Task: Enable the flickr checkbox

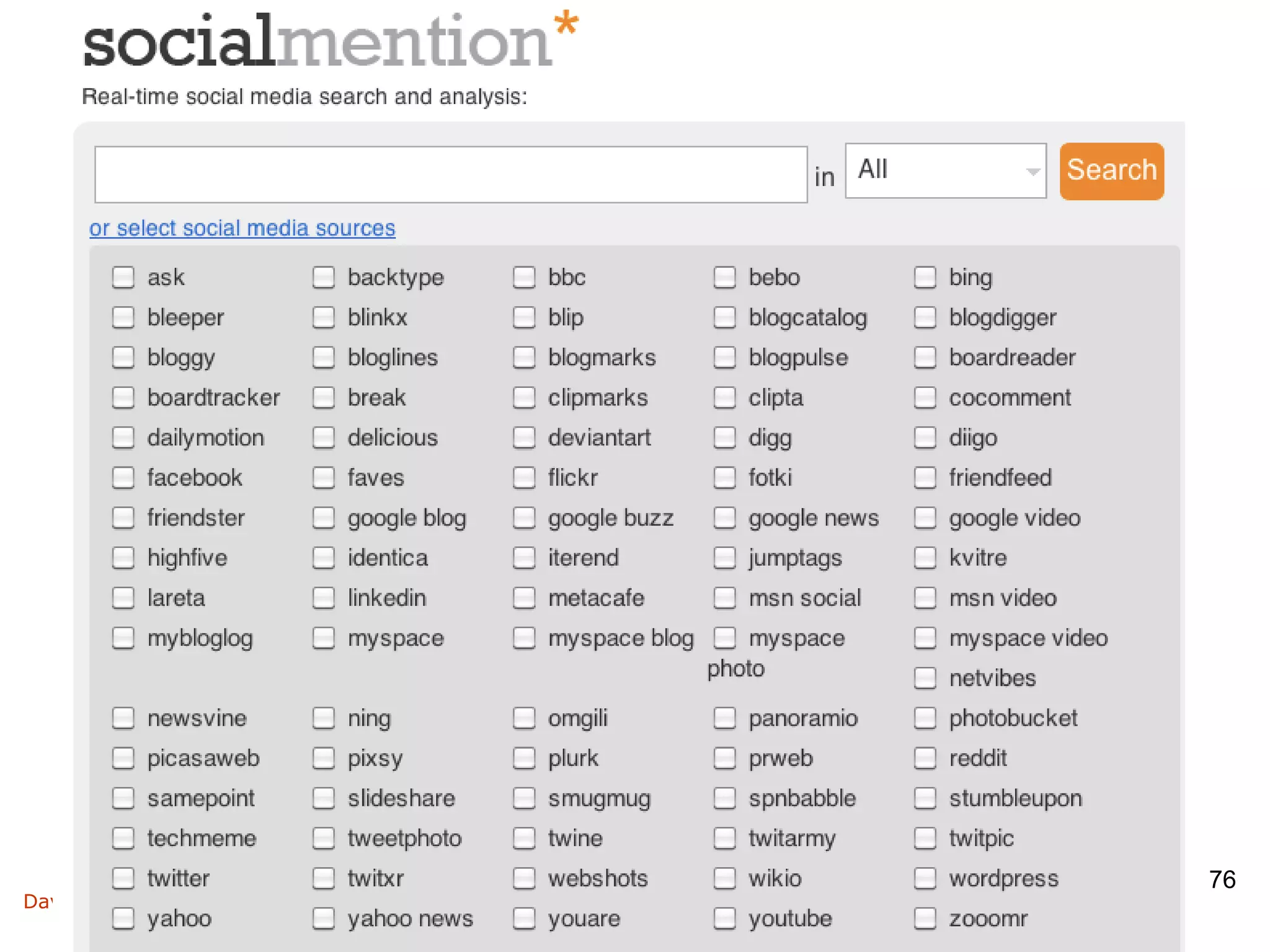Action: 524,478
